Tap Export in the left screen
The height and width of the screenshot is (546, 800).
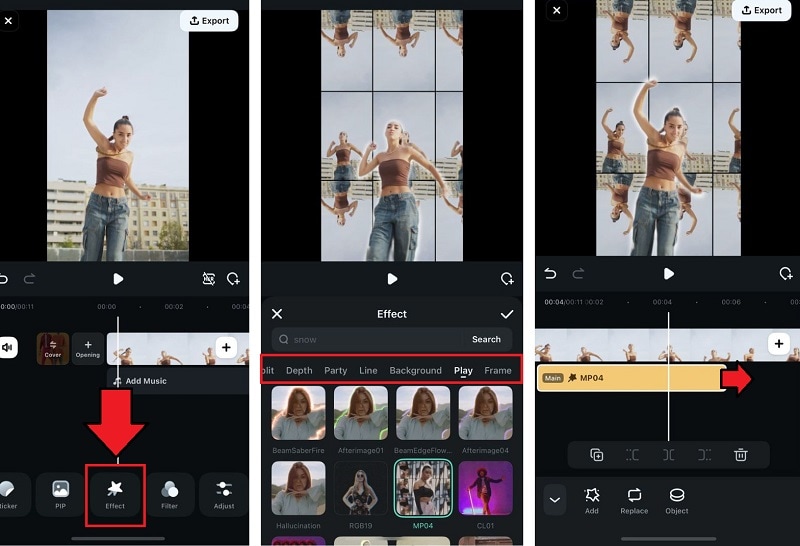pyautogui.click(x=209, y=21)
